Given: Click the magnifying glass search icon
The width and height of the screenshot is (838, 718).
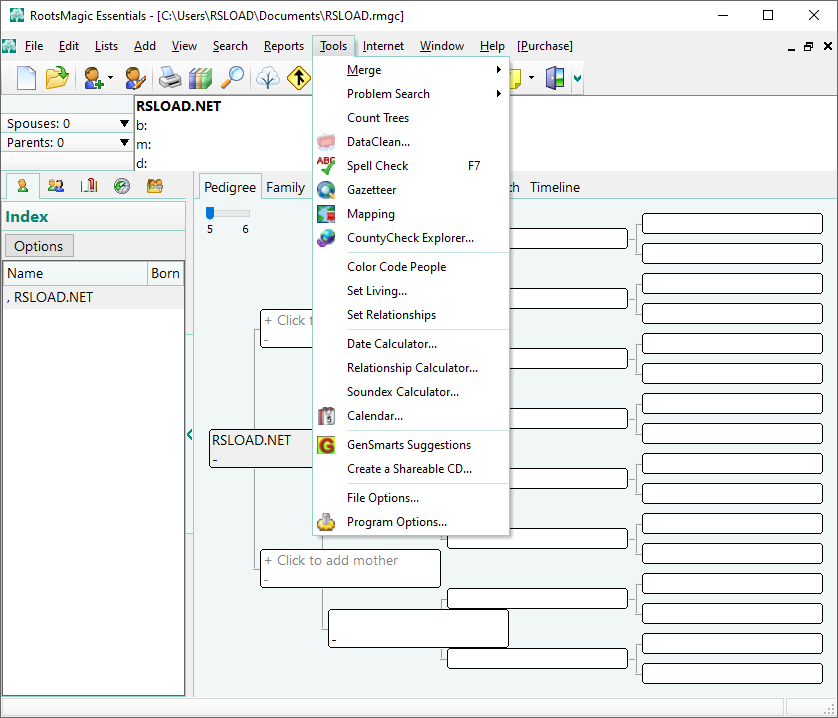Looking at the screenshot, I should [233, 78].
